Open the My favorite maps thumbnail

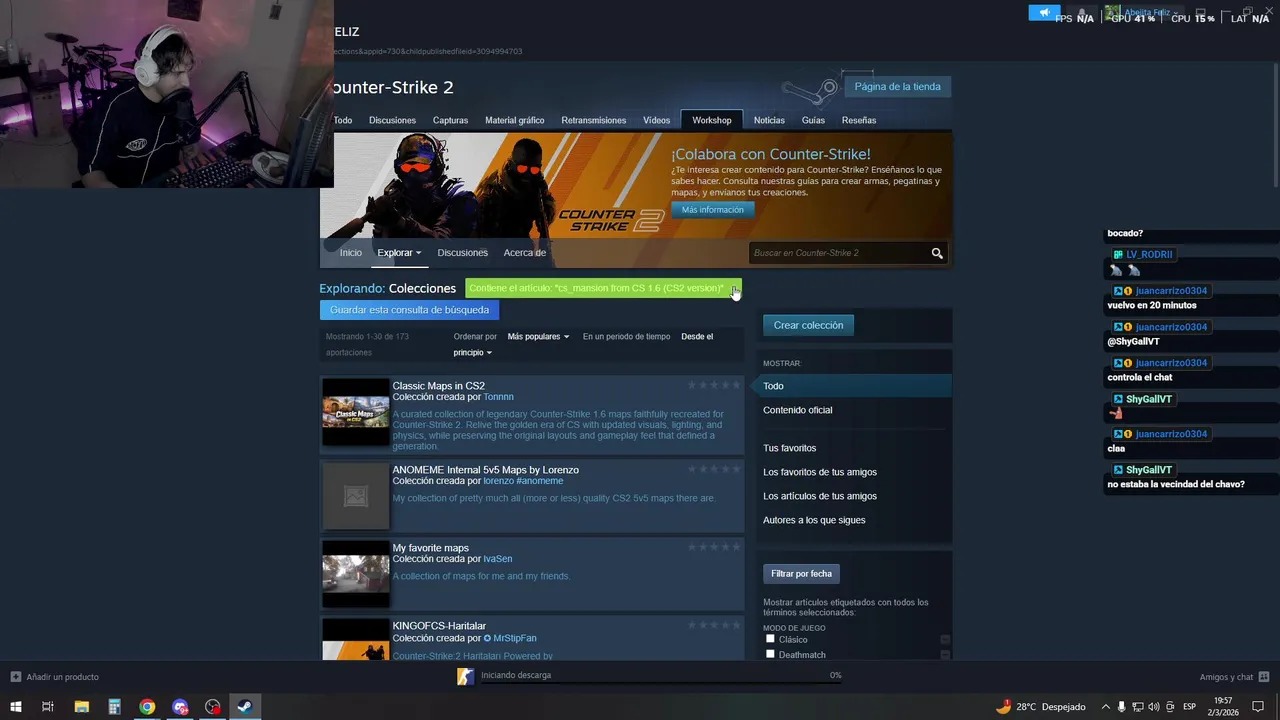click(x=355, y=574)
